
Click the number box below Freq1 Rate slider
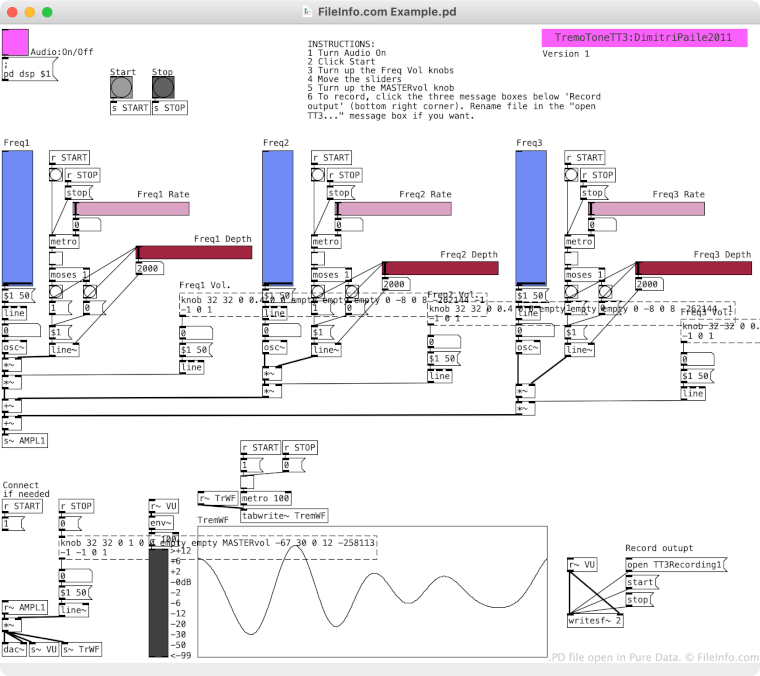click(x=87, y=225)
